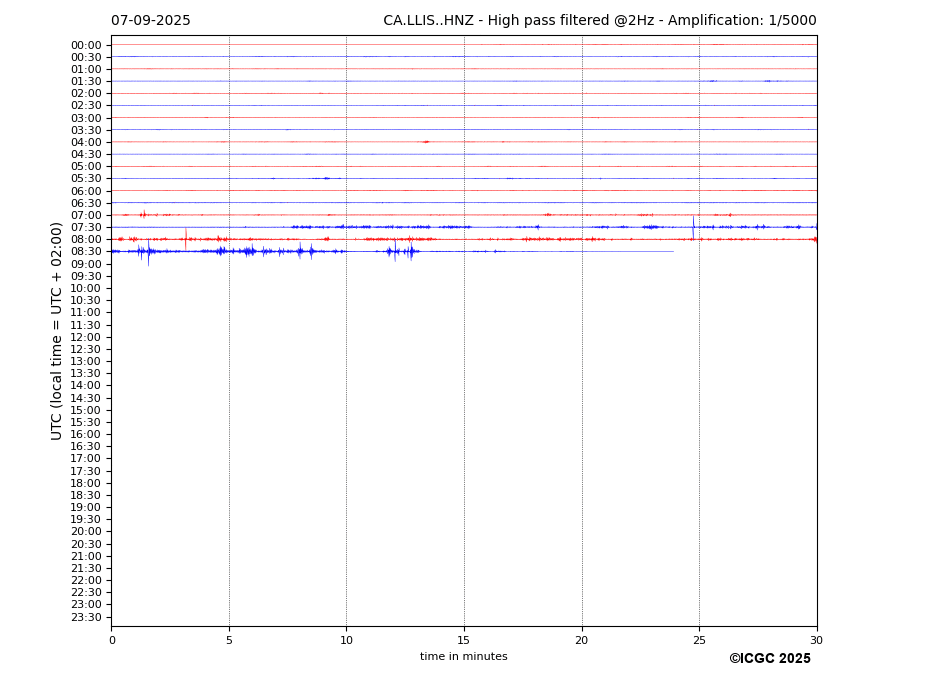Click the 'time in minutes' axis title
Image resolution: width=927 pixels, height=696 pixels.
coord(464,656)
